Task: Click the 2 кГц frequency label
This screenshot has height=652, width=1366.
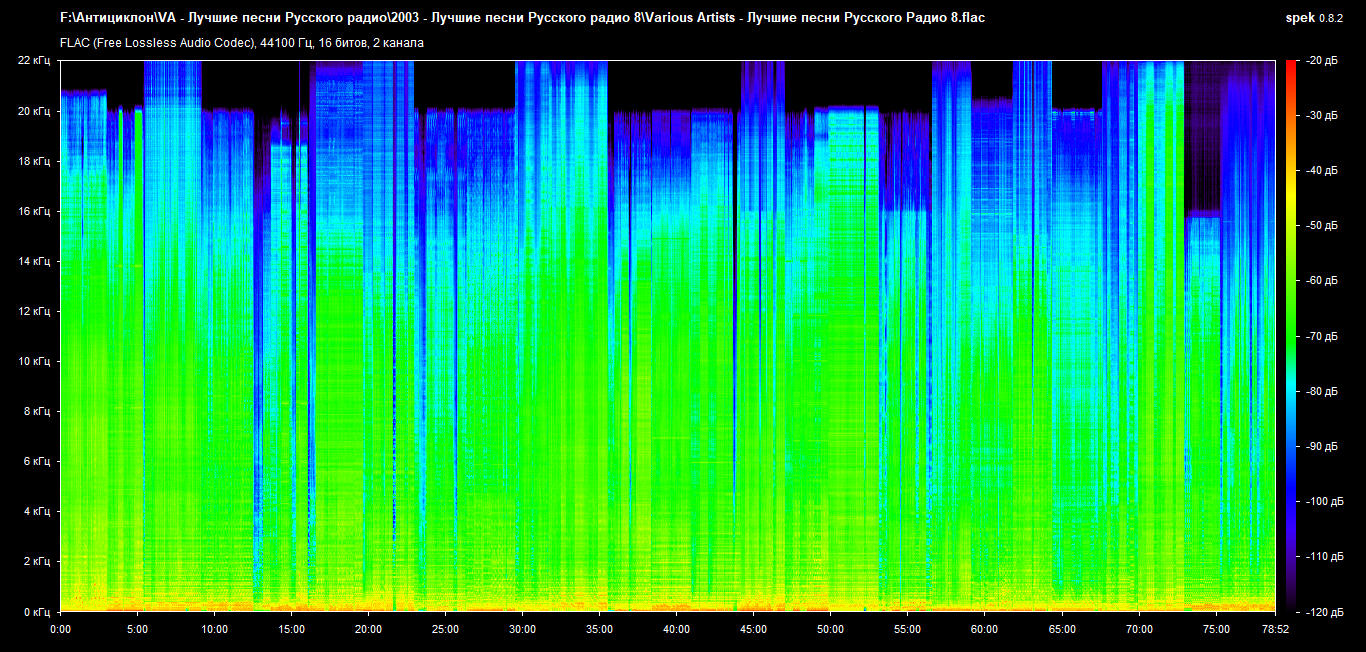Action: click(x=38, y=561)
